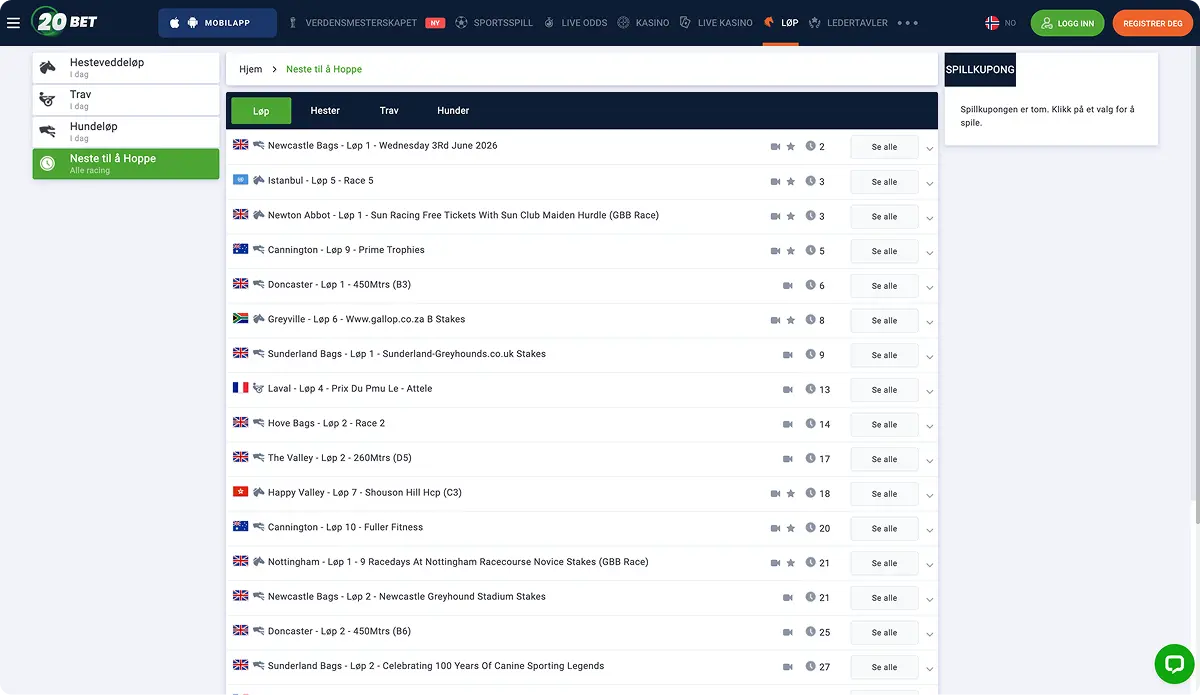The width and height of the screenshot is (1200, 695).
Task: Expand the Greyville Løp 6 chevron
Action: tap(930, 322)
